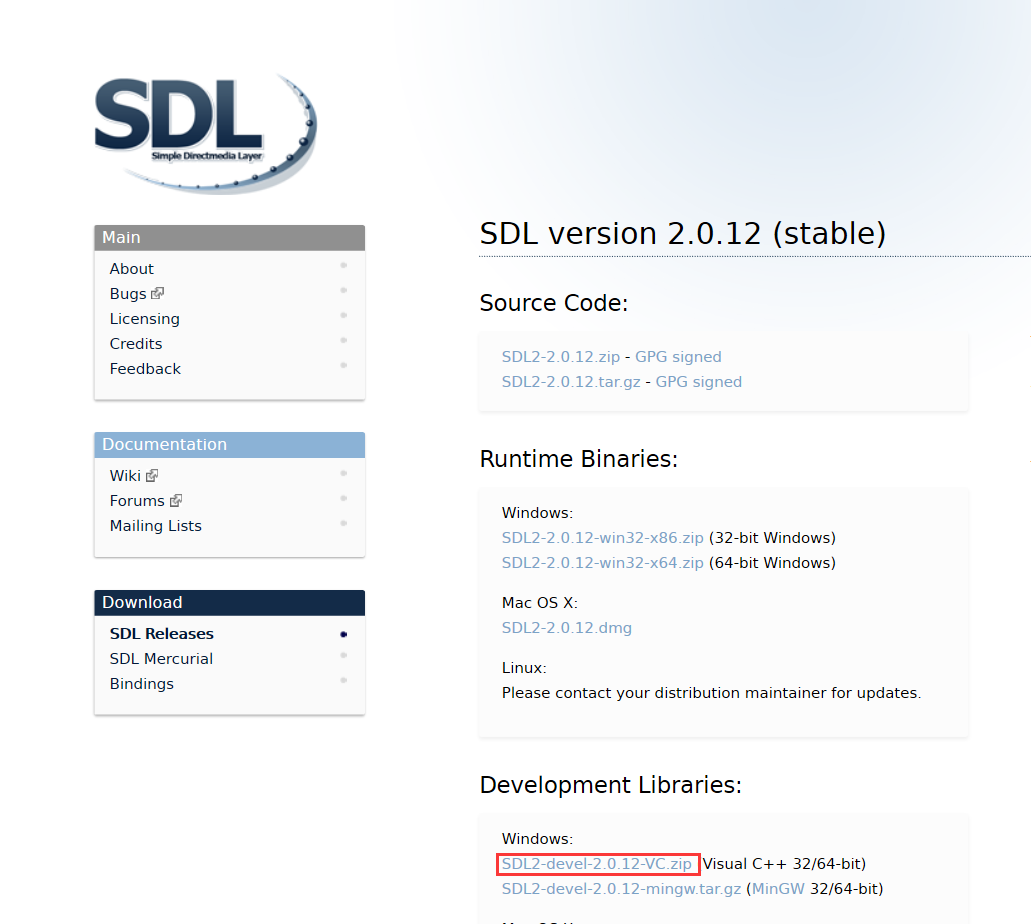1031x924 pixels.
Task: Visit the Forums link
Action: point(137,500)
